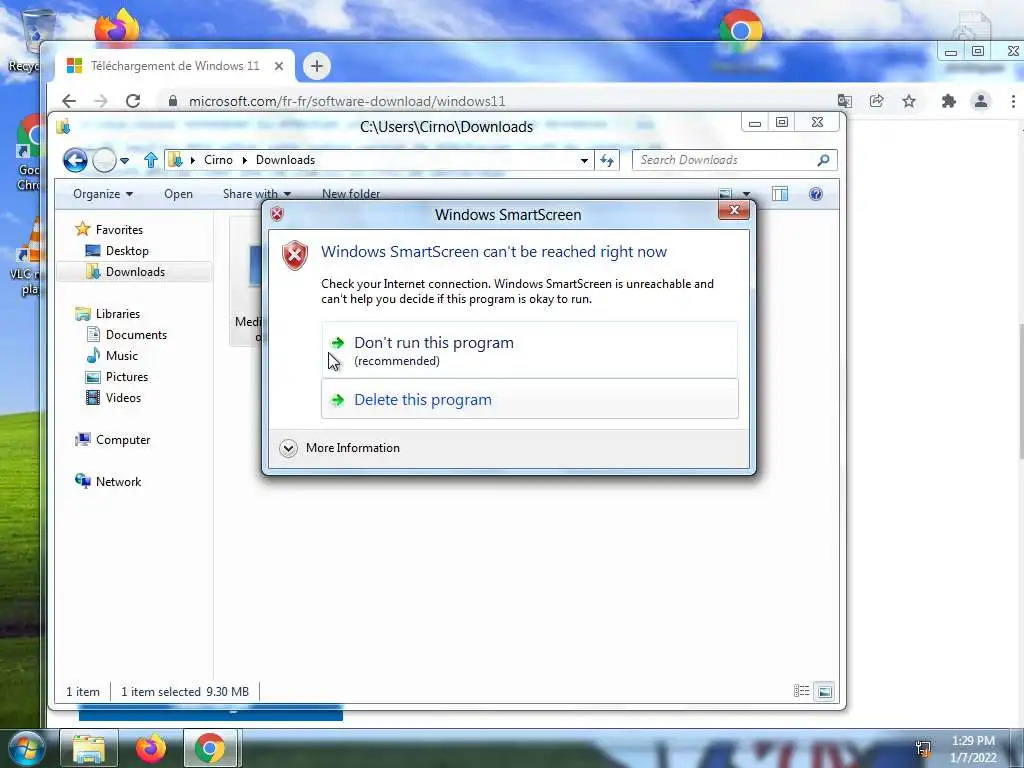This screenshot has width=1024, height=768.
Task: Open Explorer help icon
Action: click(816, 194)
